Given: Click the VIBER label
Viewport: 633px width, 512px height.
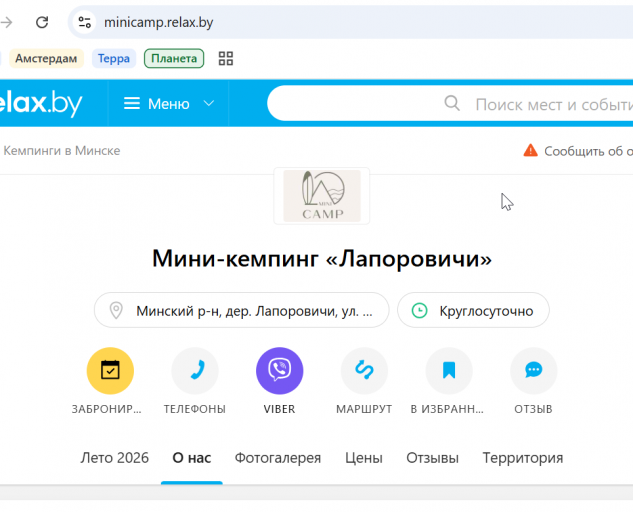Looking at the screenshot, I should [279, 409].
